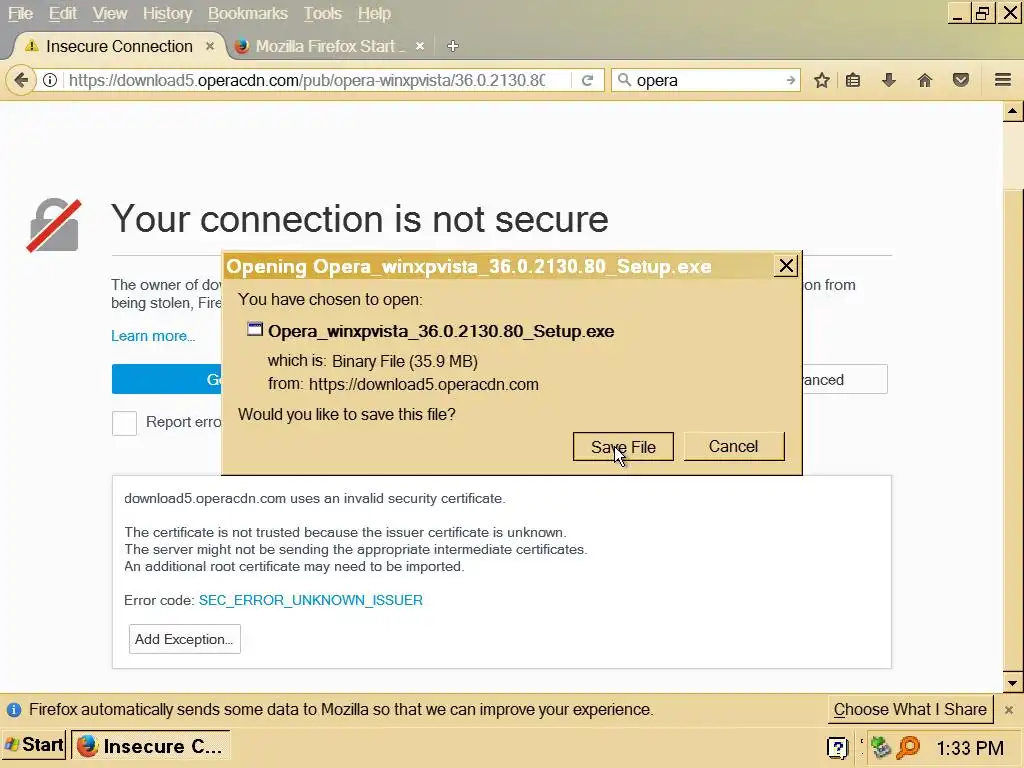Click the info icon in notification bar
The height and width of the screenshot is (768, 1024).
14,710
